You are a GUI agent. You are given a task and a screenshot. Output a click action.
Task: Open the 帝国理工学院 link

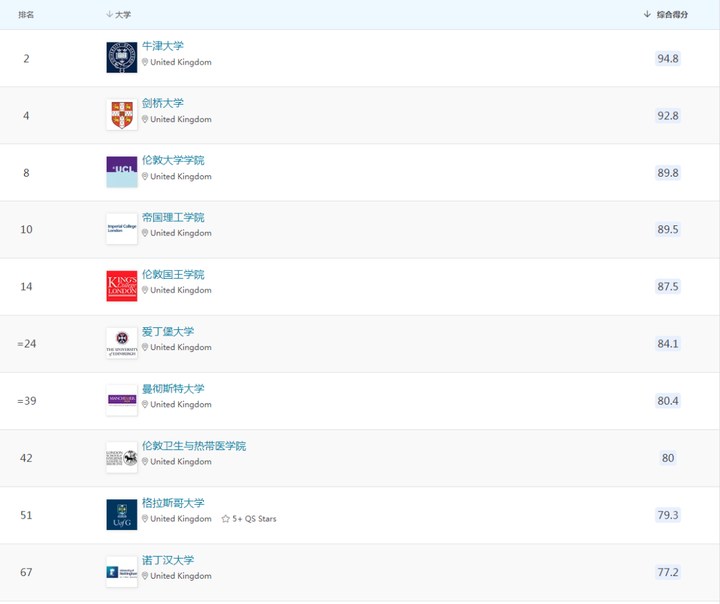tap(173, 217)
